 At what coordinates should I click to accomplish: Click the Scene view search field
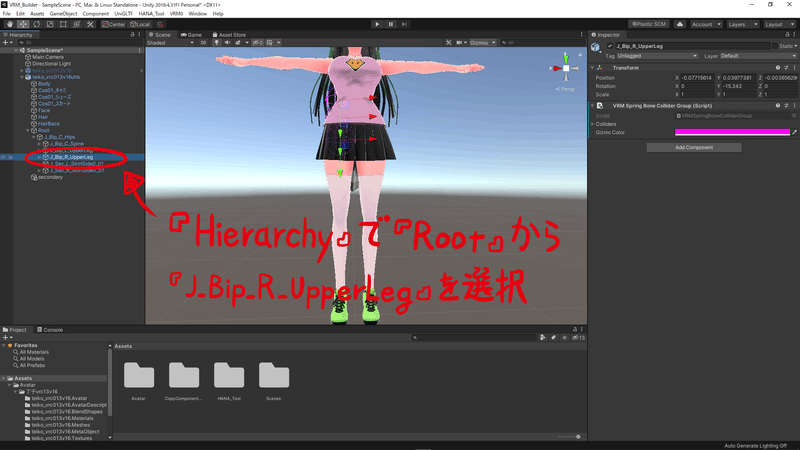[541, 43]
